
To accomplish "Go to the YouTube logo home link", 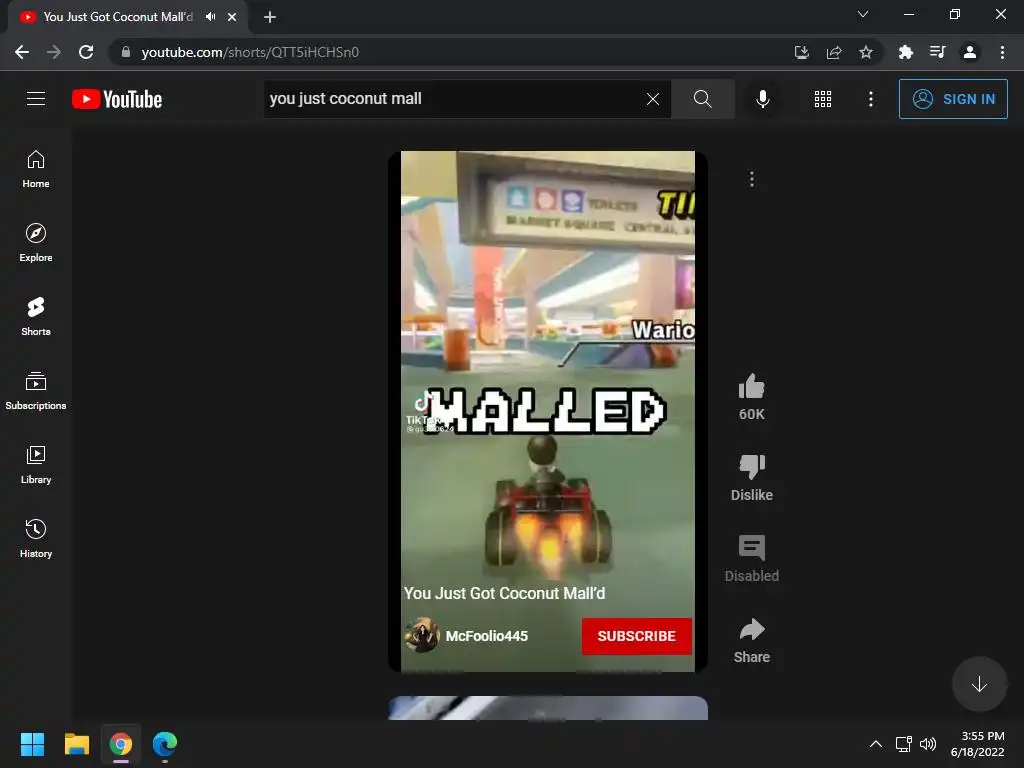I will pyautogui.click(x=117, y=99).
